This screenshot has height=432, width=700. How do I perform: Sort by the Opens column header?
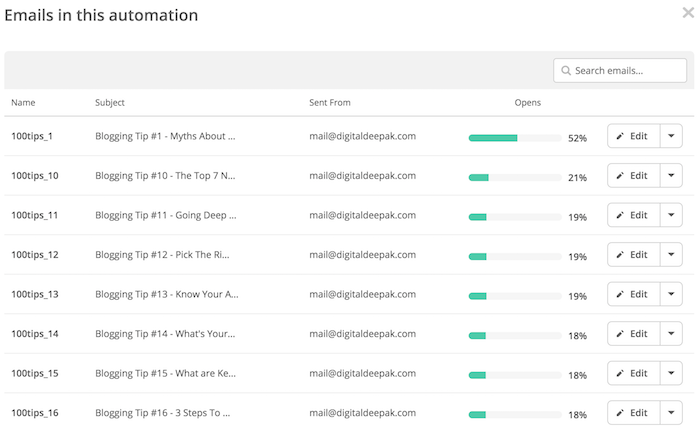tap(527, 103)
